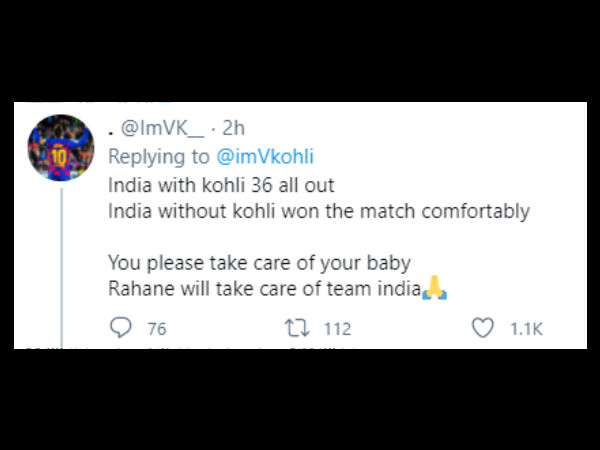Screen dimensions: 600x450
Task: Click the 2h timestamp of the tweet
Action: click(x=231, y=129)
